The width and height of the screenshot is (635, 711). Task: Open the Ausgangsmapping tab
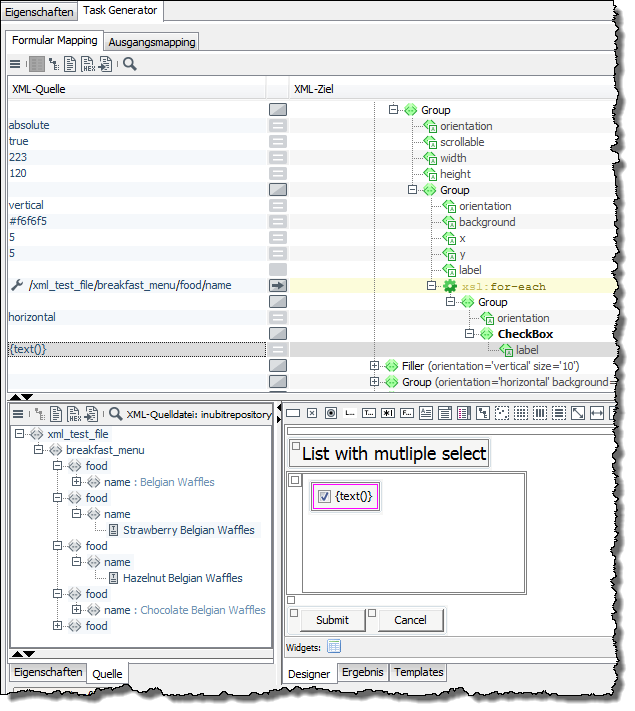pyautogui.click(x=151, y=42)
